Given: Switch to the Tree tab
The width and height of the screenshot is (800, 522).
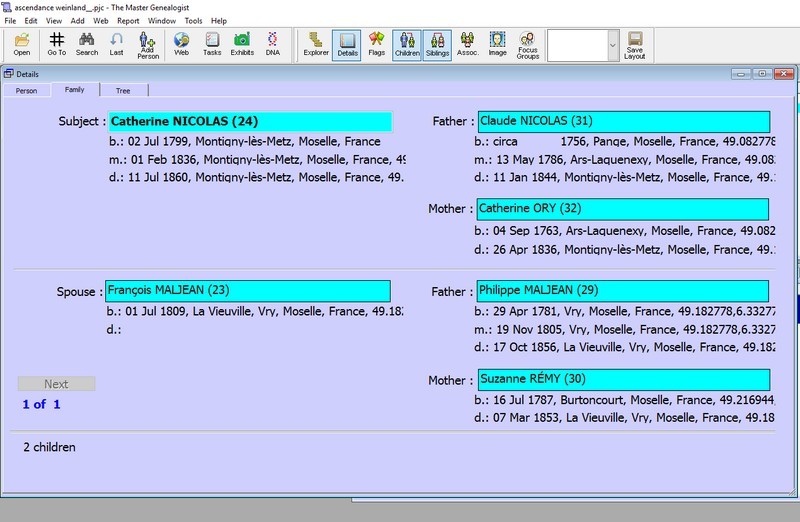Looking at the screenshot, I should pyautogui.click(x=123, y=91).
